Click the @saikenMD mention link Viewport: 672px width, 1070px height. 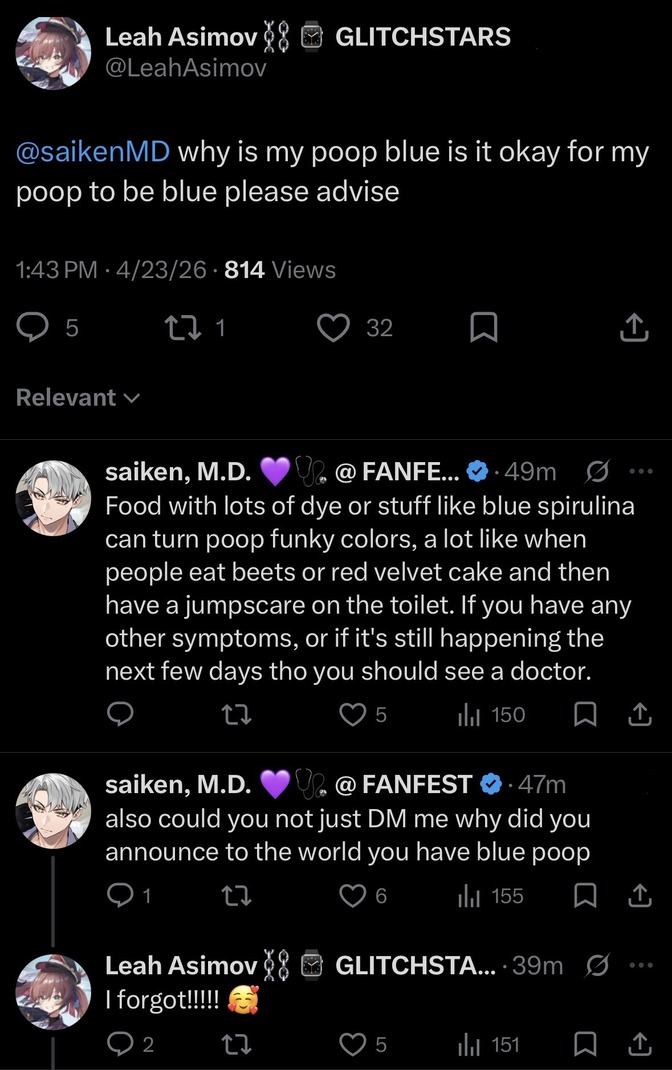pyautogui.click(x=94, y=153)
